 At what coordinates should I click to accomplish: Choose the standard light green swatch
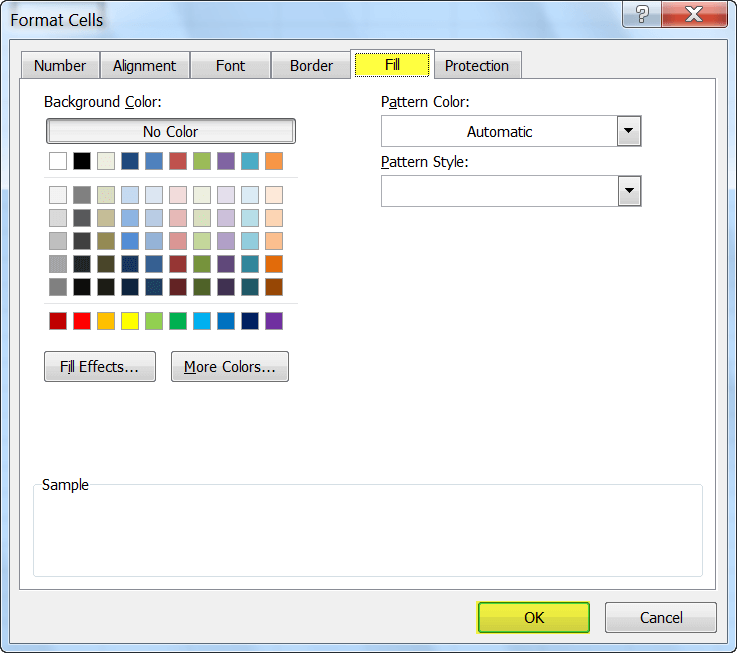click(154, 321)
